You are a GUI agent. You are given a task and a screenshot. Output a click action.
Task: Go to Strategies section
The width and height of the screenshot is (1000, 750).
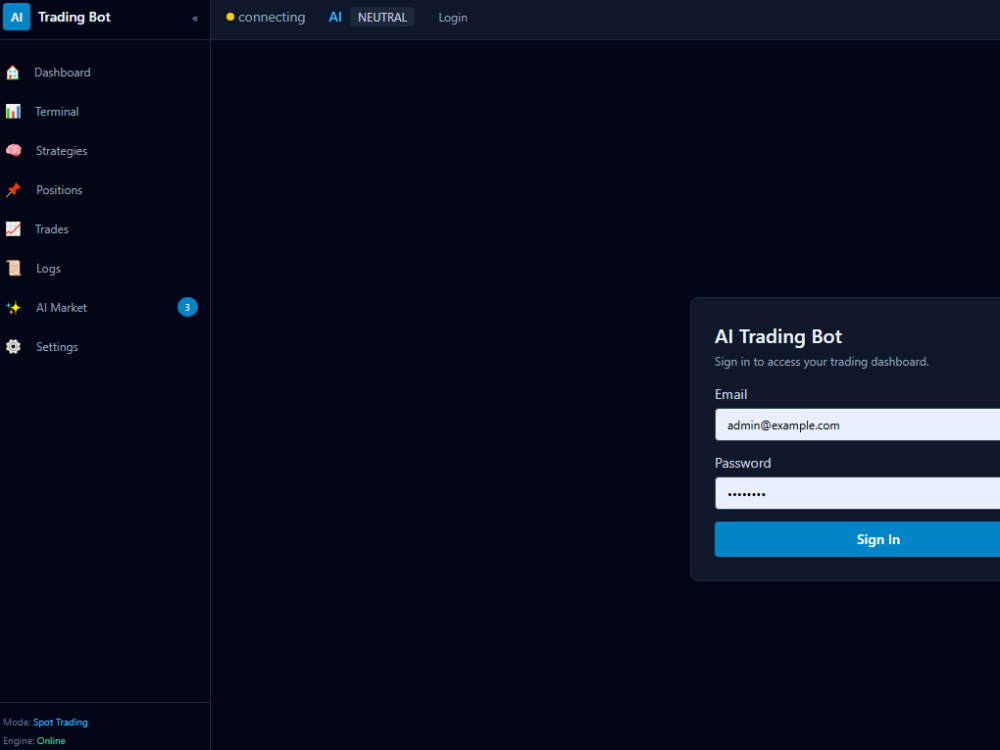[x=61, y=151]
